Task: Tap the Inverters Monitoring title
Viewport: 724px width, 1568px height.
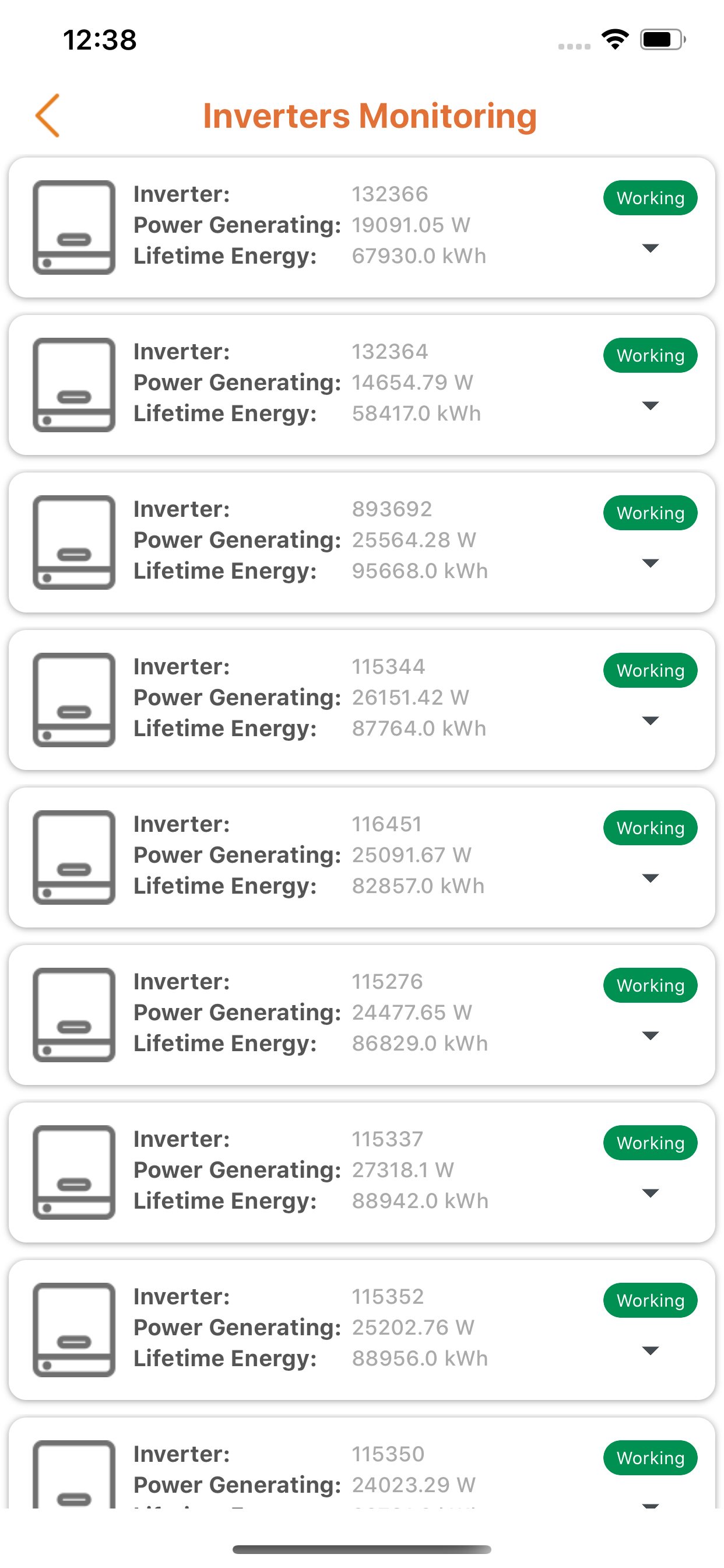Action: click(370, 116)
